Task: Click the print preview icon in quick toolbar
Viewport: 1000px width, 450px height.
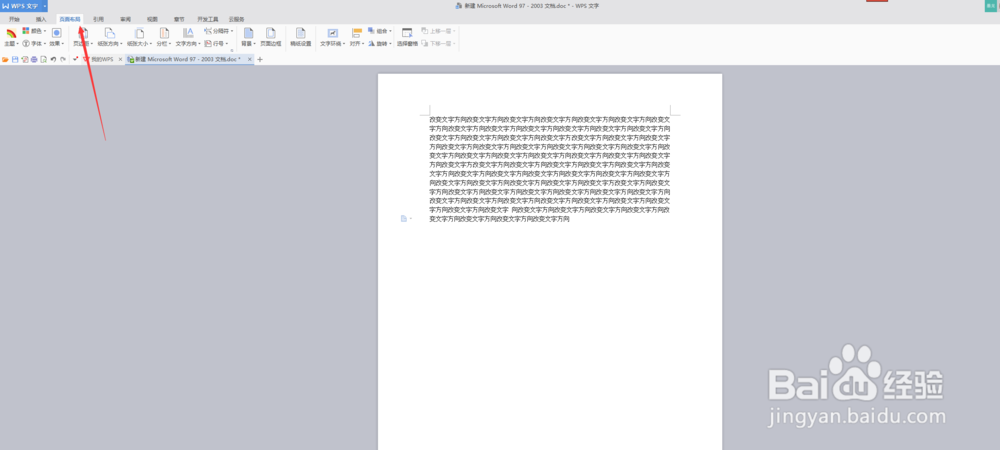Action: (43, 59)
